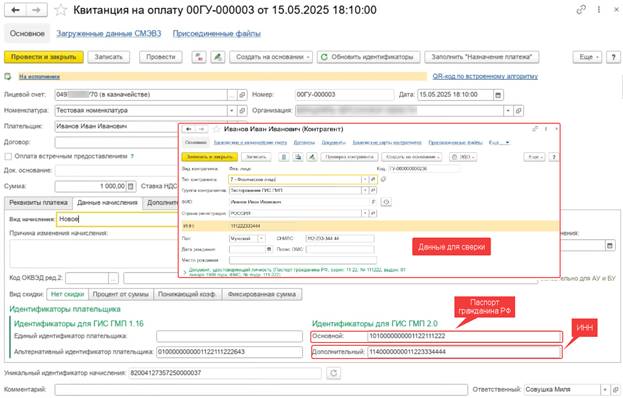
Task: Switch to the Основное section of the payment receipt
Action: (x=27, y=34)
